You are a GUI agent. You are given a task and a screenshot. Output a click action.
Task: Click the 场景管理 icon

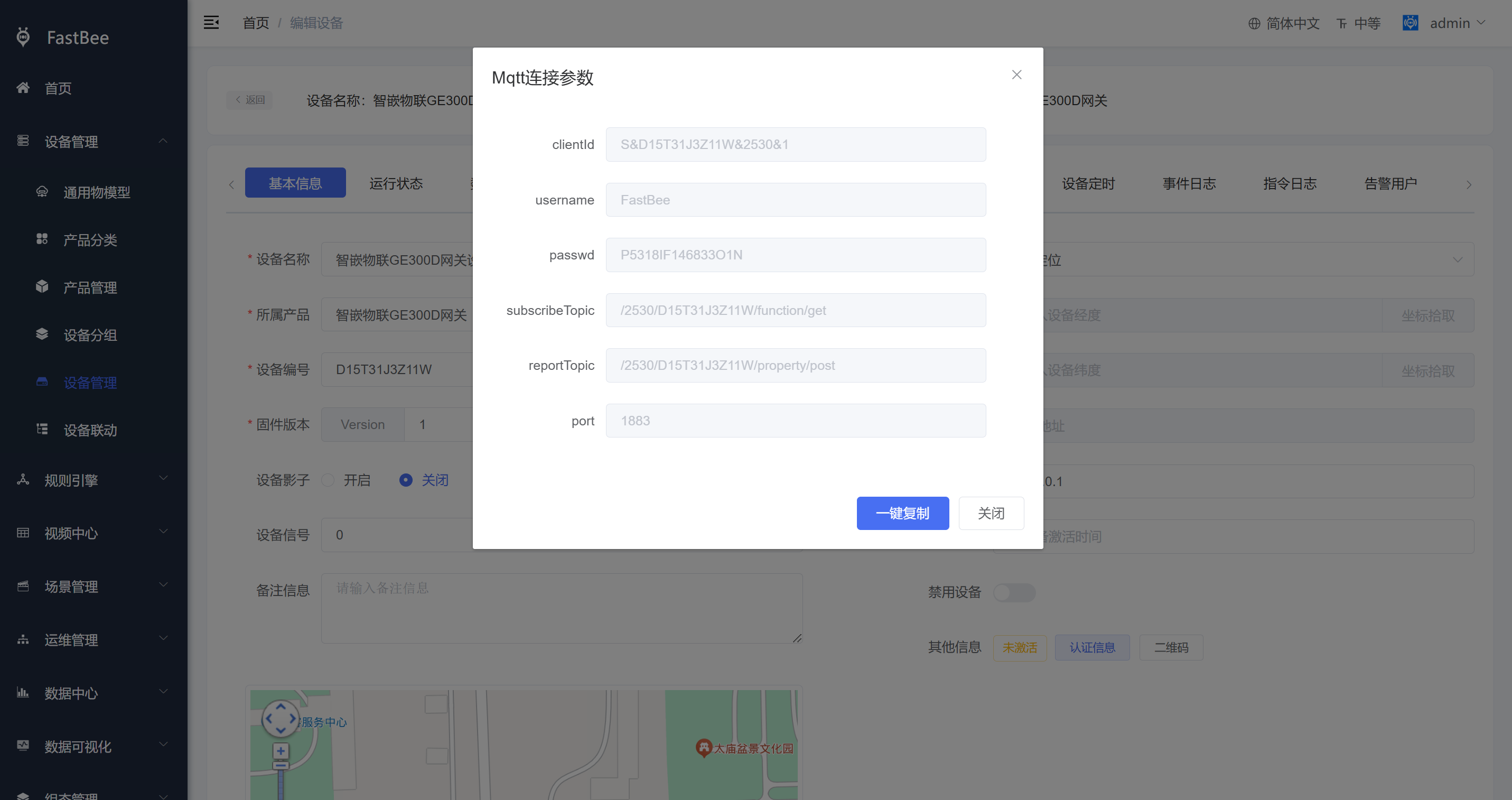tap(23, 587)
